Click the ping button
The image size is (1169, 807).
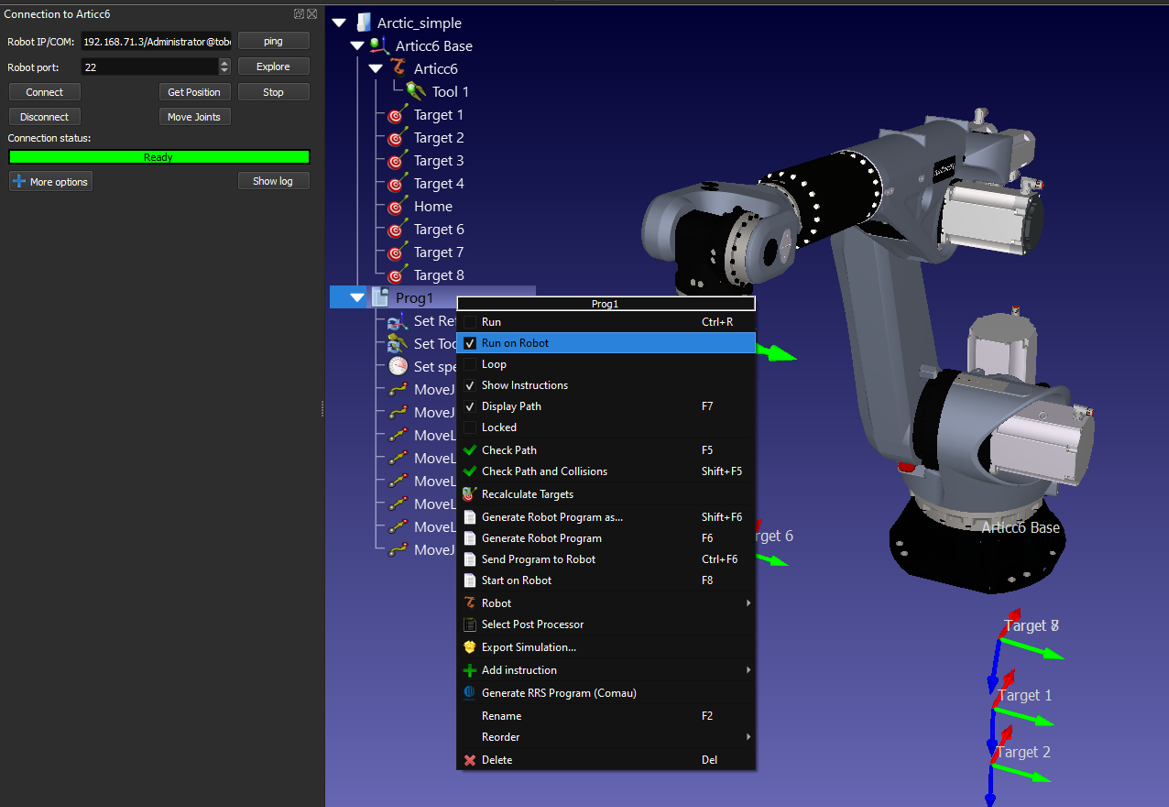tap(273, 41)
